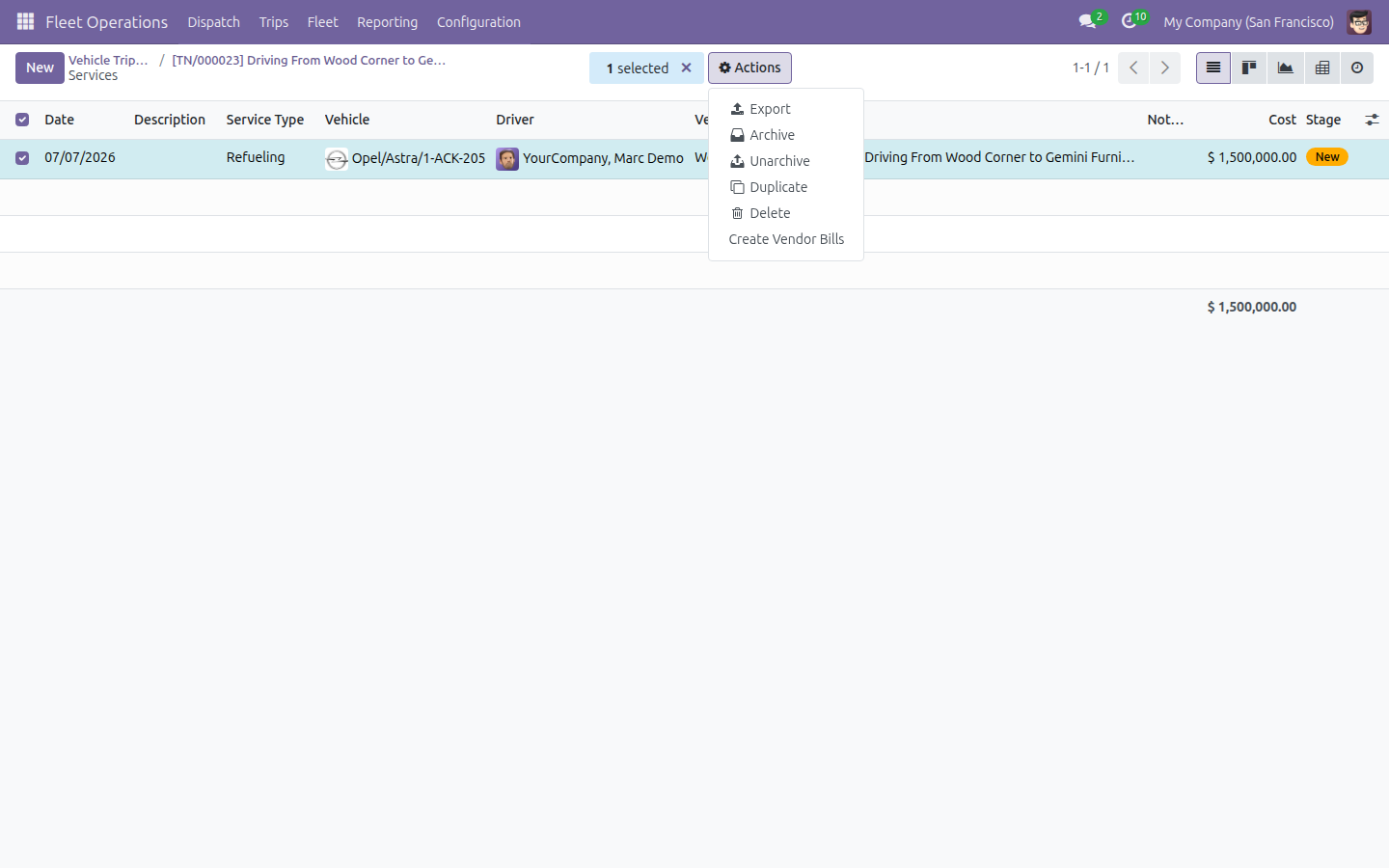Click the Opel vehicle logo thumbnail
The height and width of the screenshot is (868, 1389).
(x=337, y=159)
